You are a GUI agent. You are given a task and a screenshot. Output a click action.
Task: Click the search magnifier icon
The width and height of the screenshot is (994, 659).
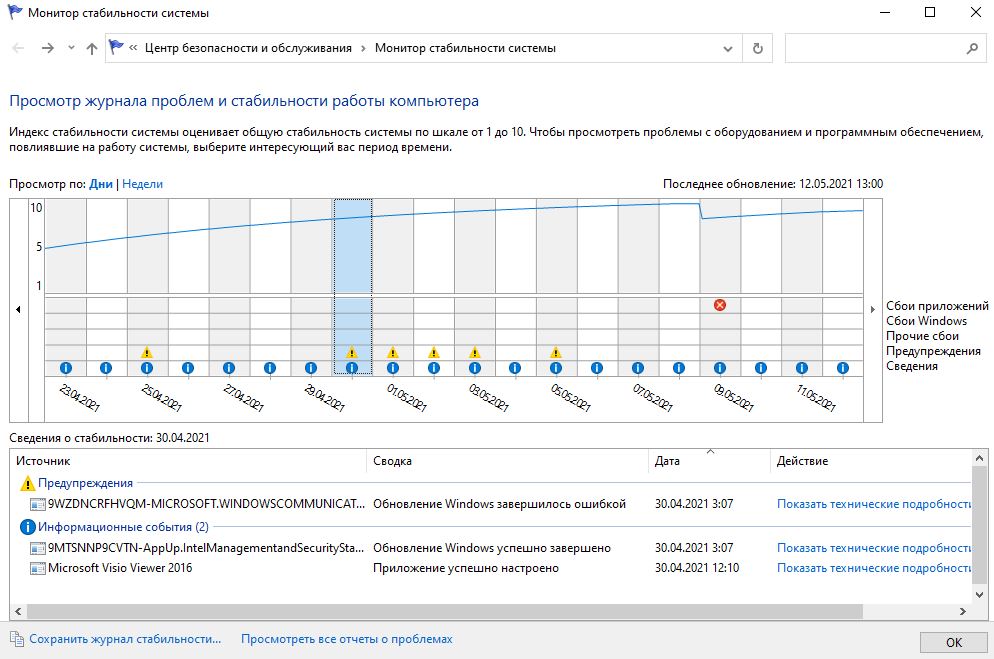[x=973, y=47]
